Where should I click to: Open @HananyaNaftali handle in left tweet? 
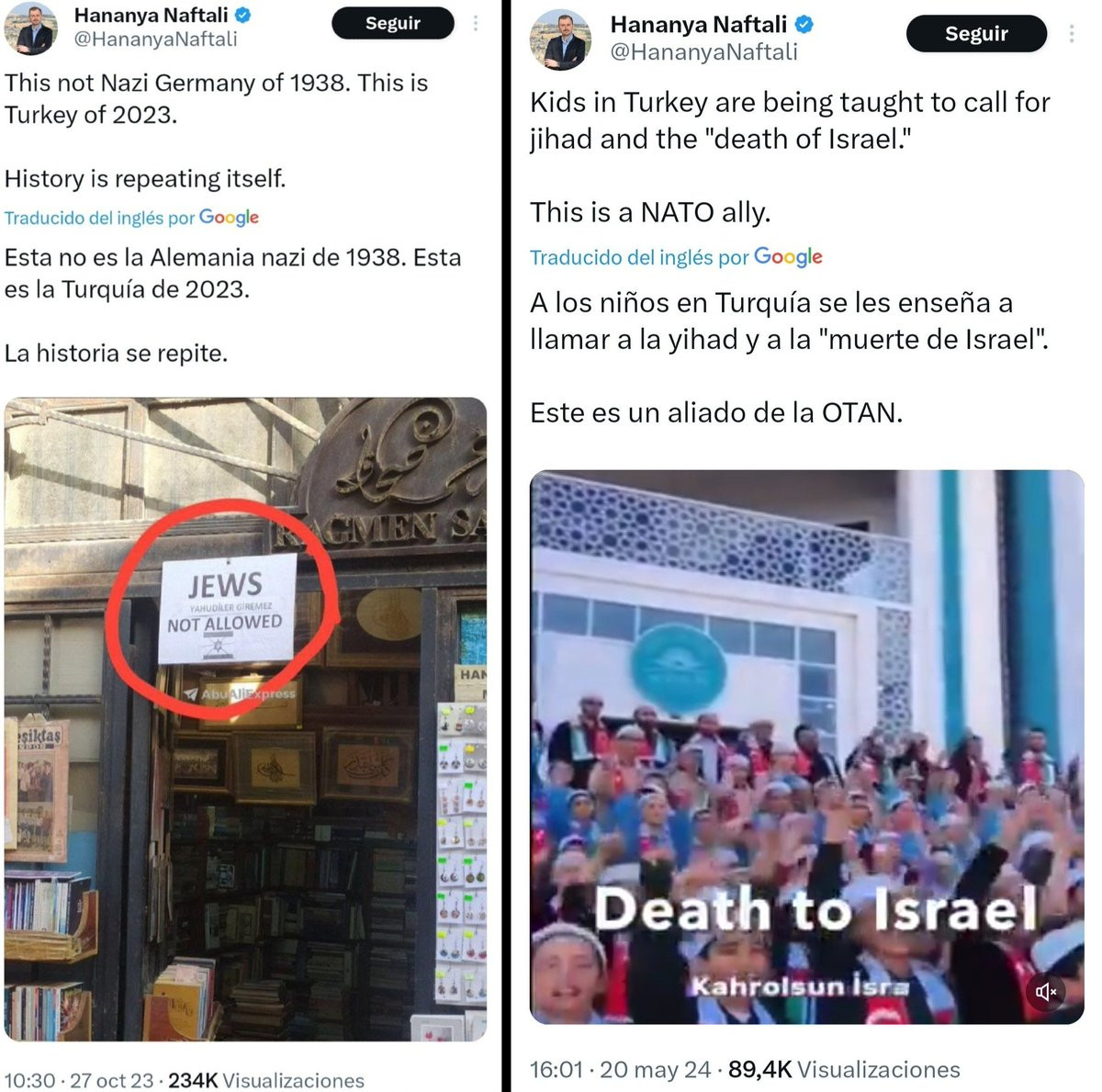click(x=155, y=39)
